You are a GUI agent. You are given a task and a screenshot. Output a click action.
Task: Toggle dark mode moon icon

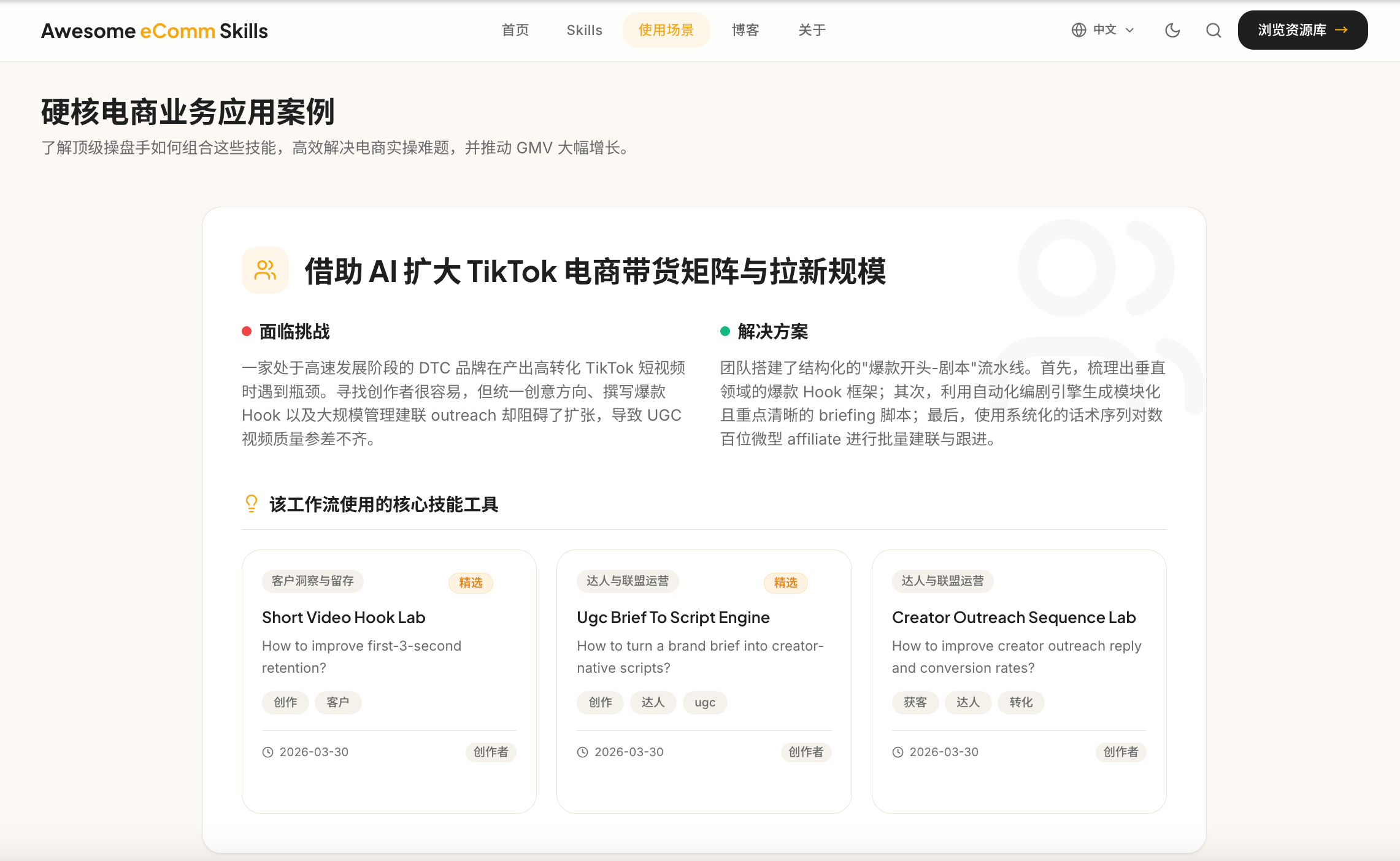point(1172,30)
